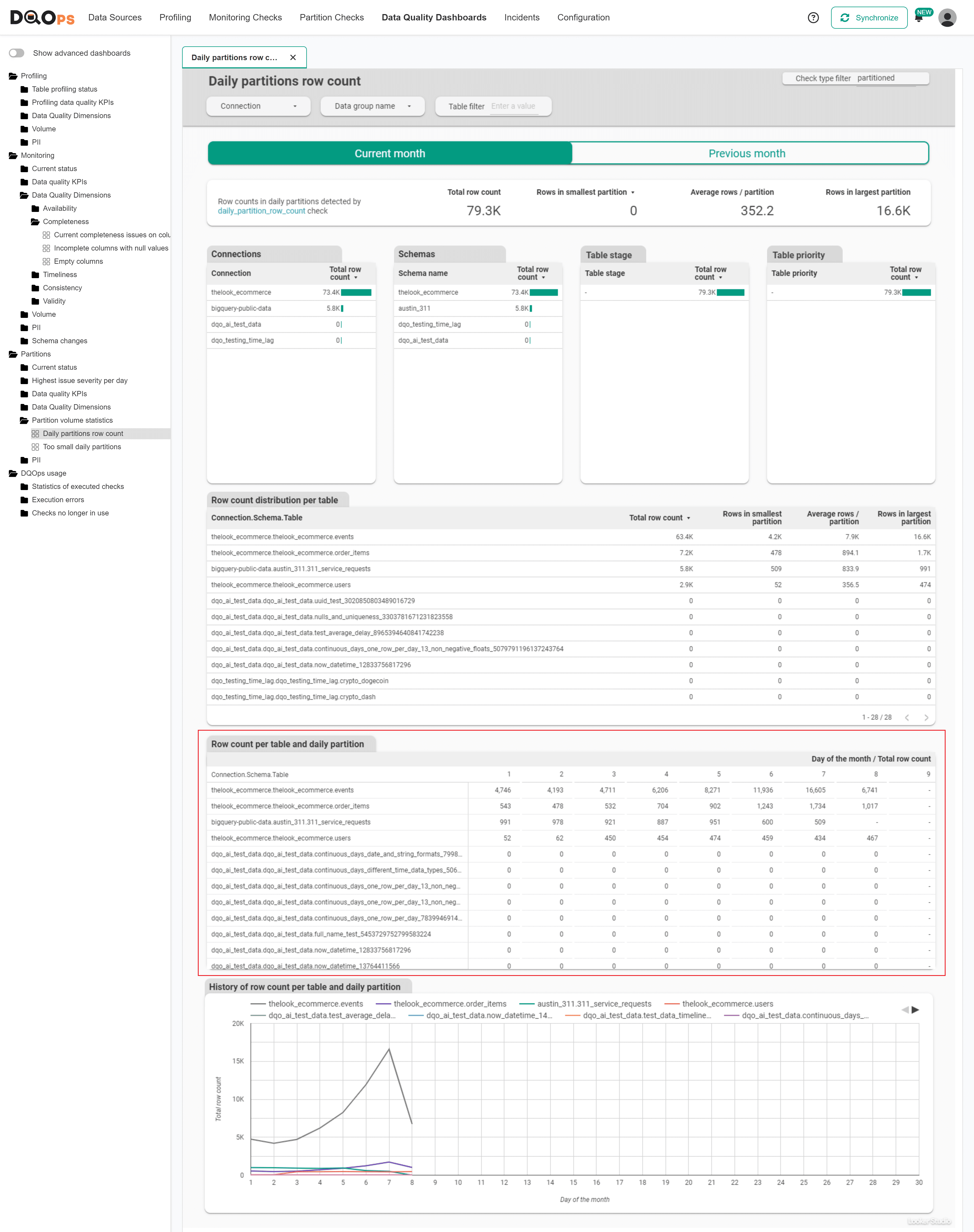Toggle thelook_ecommerce.events legend line
974x1232 pixels.
[307, 1004]
